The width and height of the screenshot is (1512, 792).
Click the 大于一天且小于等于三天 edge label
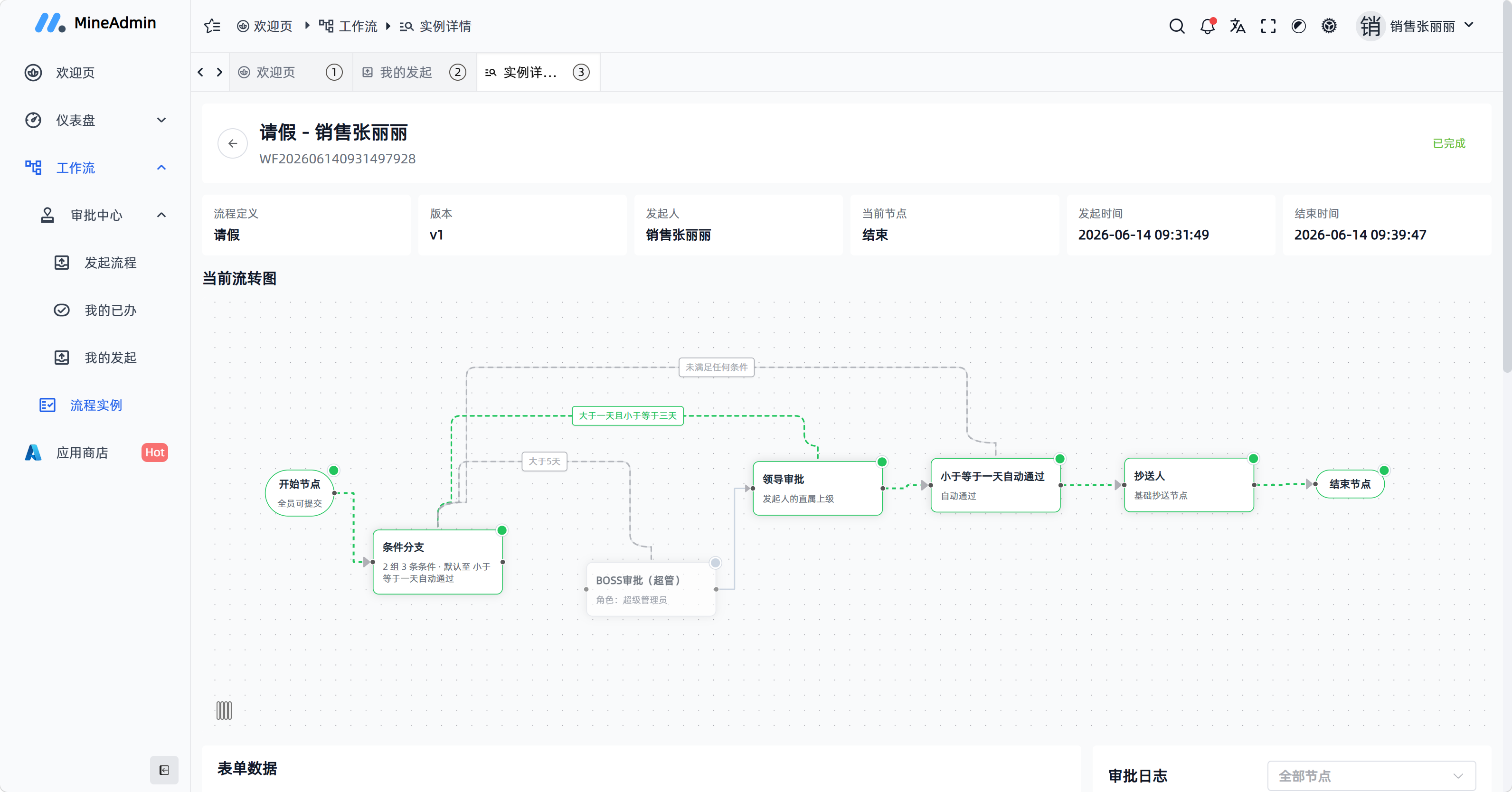[x=627, y=415]
